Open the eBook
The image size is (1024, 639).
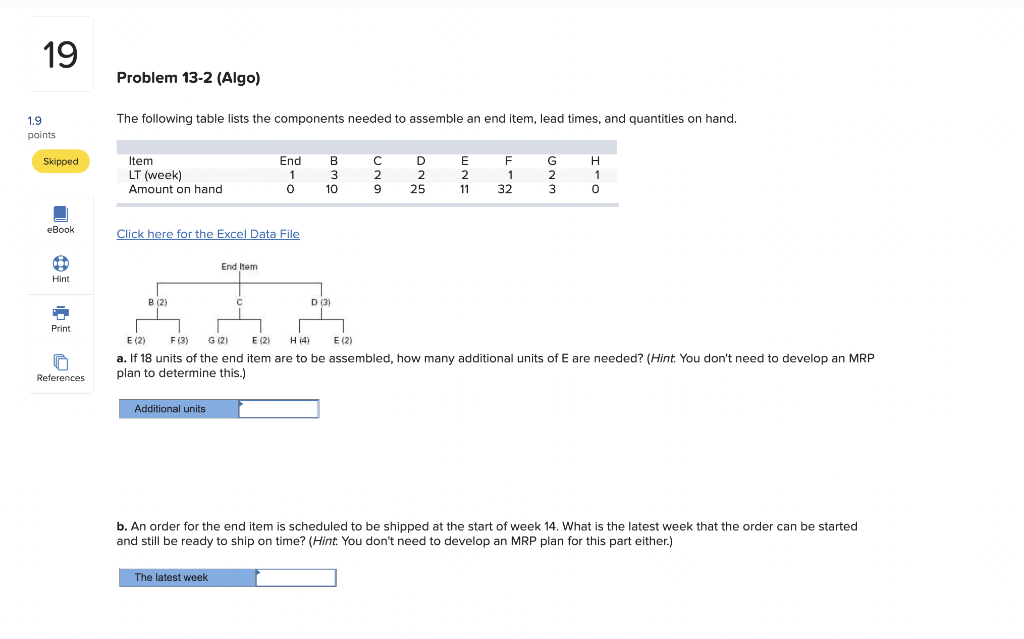pos(60,218)
